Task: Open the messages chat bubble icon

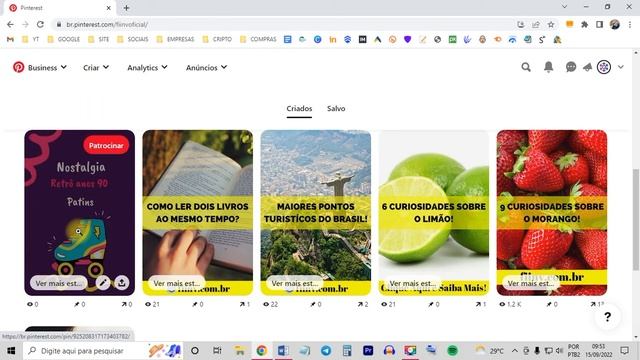Action: (571, 67)
